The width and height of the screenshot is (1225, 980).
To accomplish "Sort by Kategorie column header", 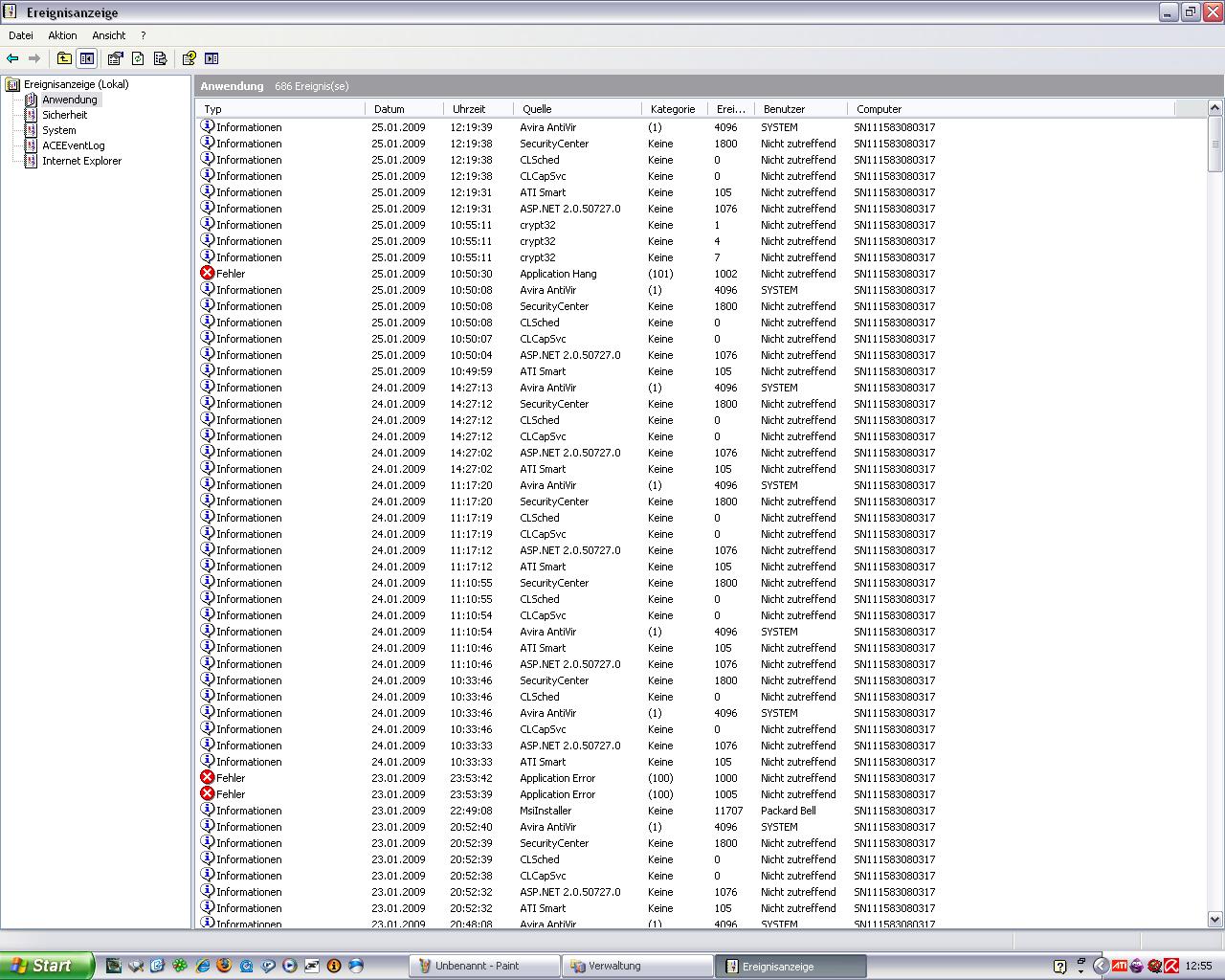I will [674, 109].
